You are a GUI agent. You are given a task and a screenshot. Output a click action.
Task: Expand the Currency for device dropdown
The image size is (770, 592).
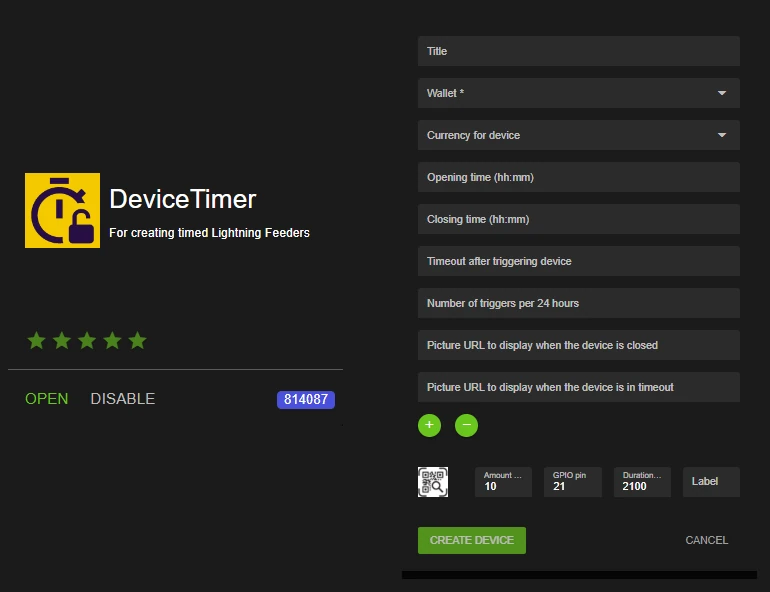pos(578,135)
